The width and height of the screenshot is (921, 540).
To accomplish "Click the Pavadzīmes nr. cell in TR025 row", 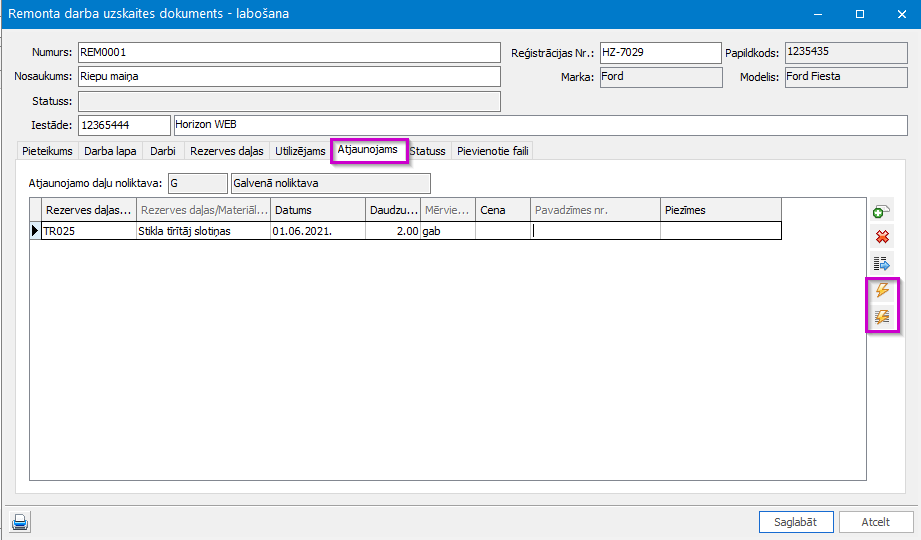I will point(595,231).
